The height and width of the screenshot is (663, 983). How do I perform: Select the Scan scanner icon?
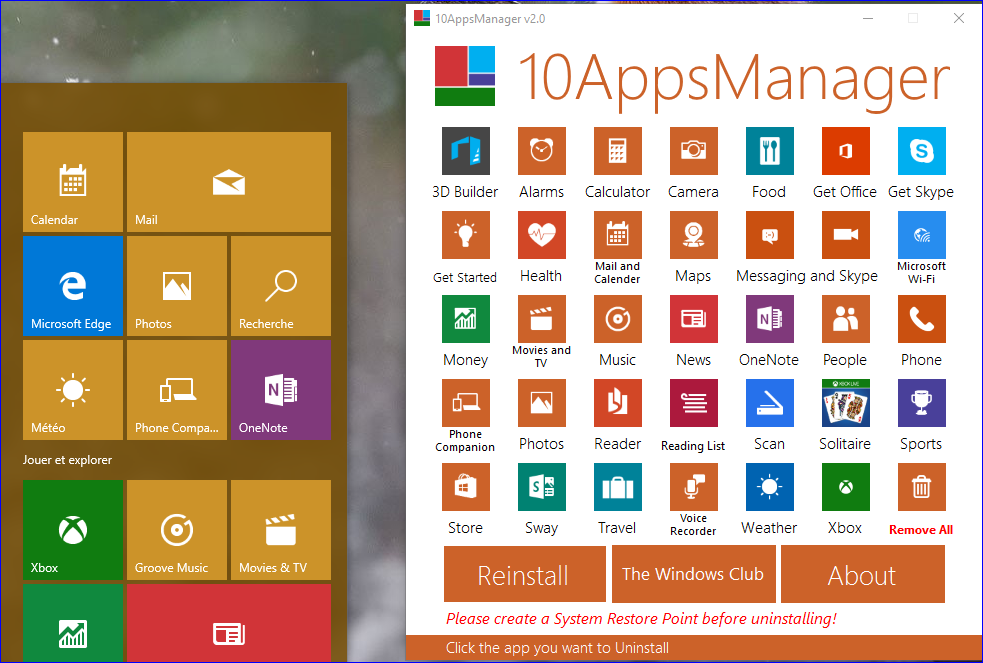click(x=769, y=403)
